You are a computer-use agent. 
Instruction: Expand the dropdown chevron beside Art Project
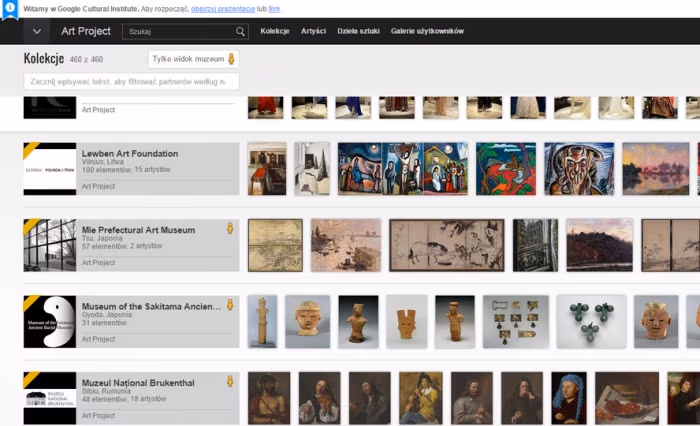point(37,31)
